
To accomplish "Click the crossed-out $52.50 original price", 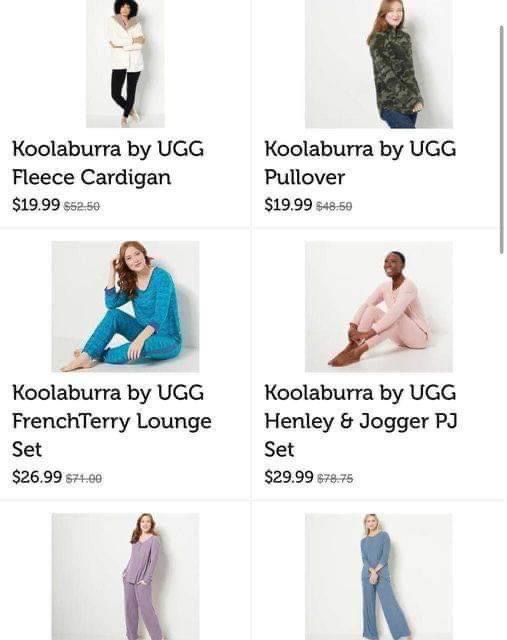I will [82, 206].
